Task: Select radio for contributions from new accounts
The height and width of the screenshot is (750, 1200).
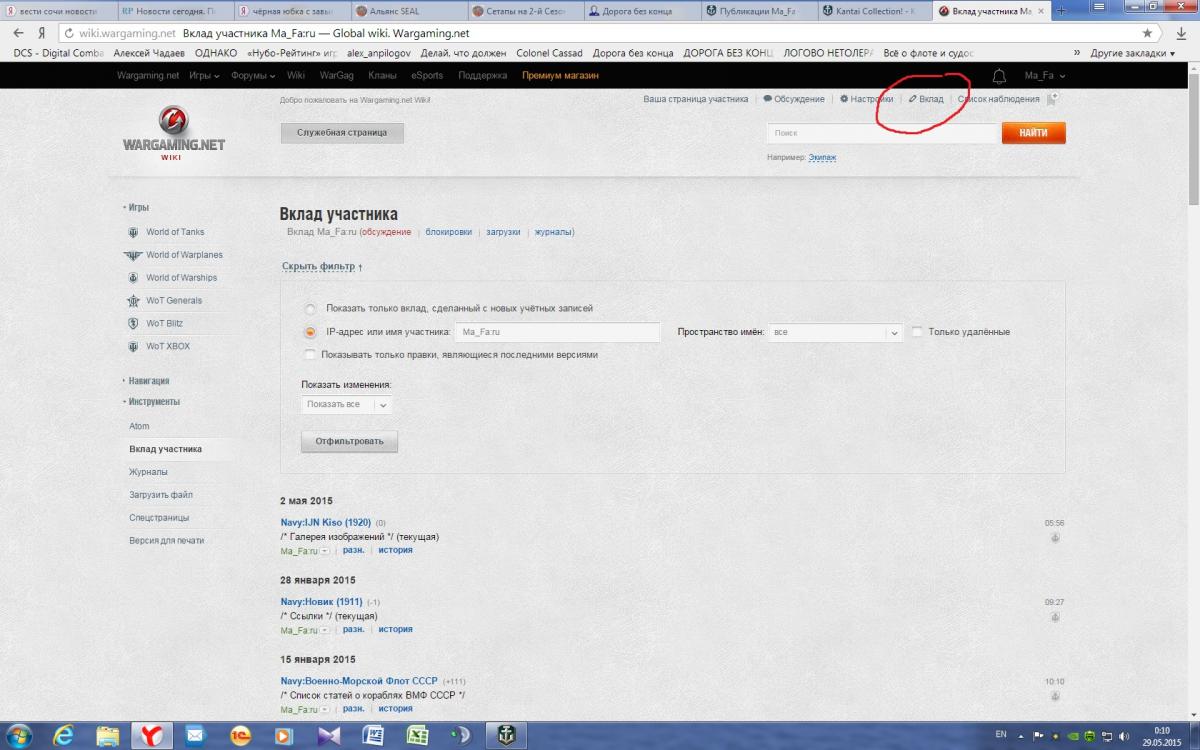Action: [310, 308]
